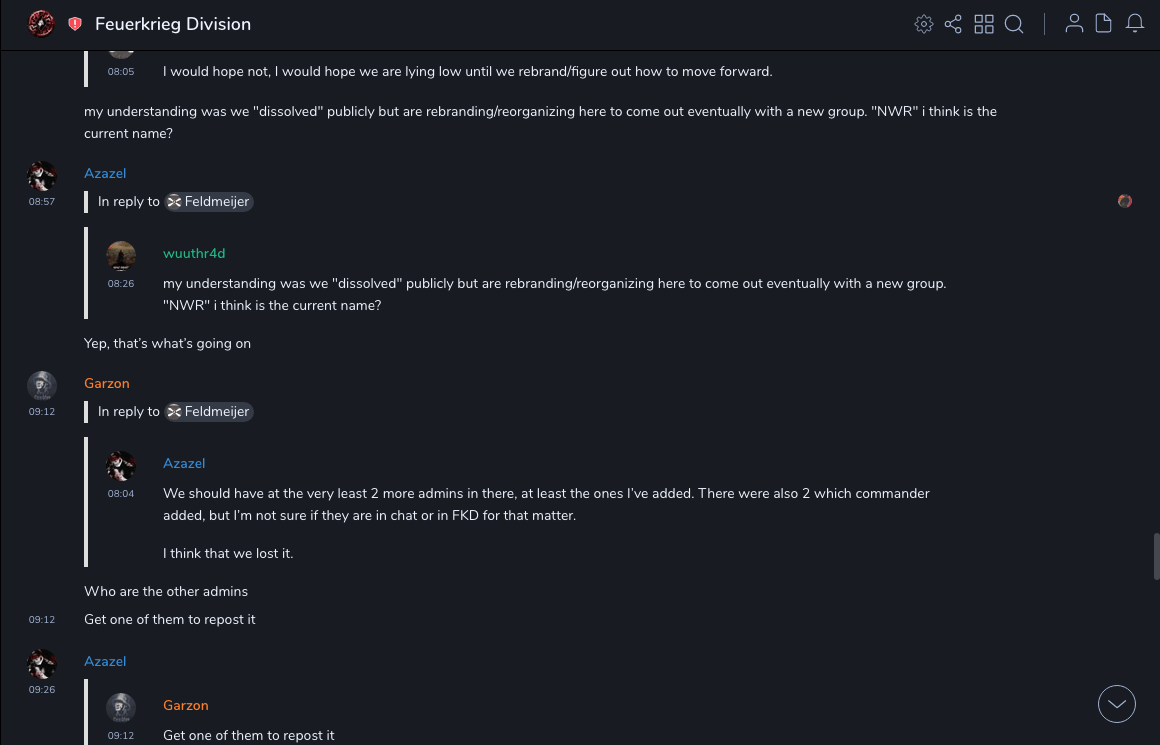This screenshot has width=1160, height=745.
Task: Click the Feldmeijer mention pill under Garzon
Action: click(x=208, y=411)
